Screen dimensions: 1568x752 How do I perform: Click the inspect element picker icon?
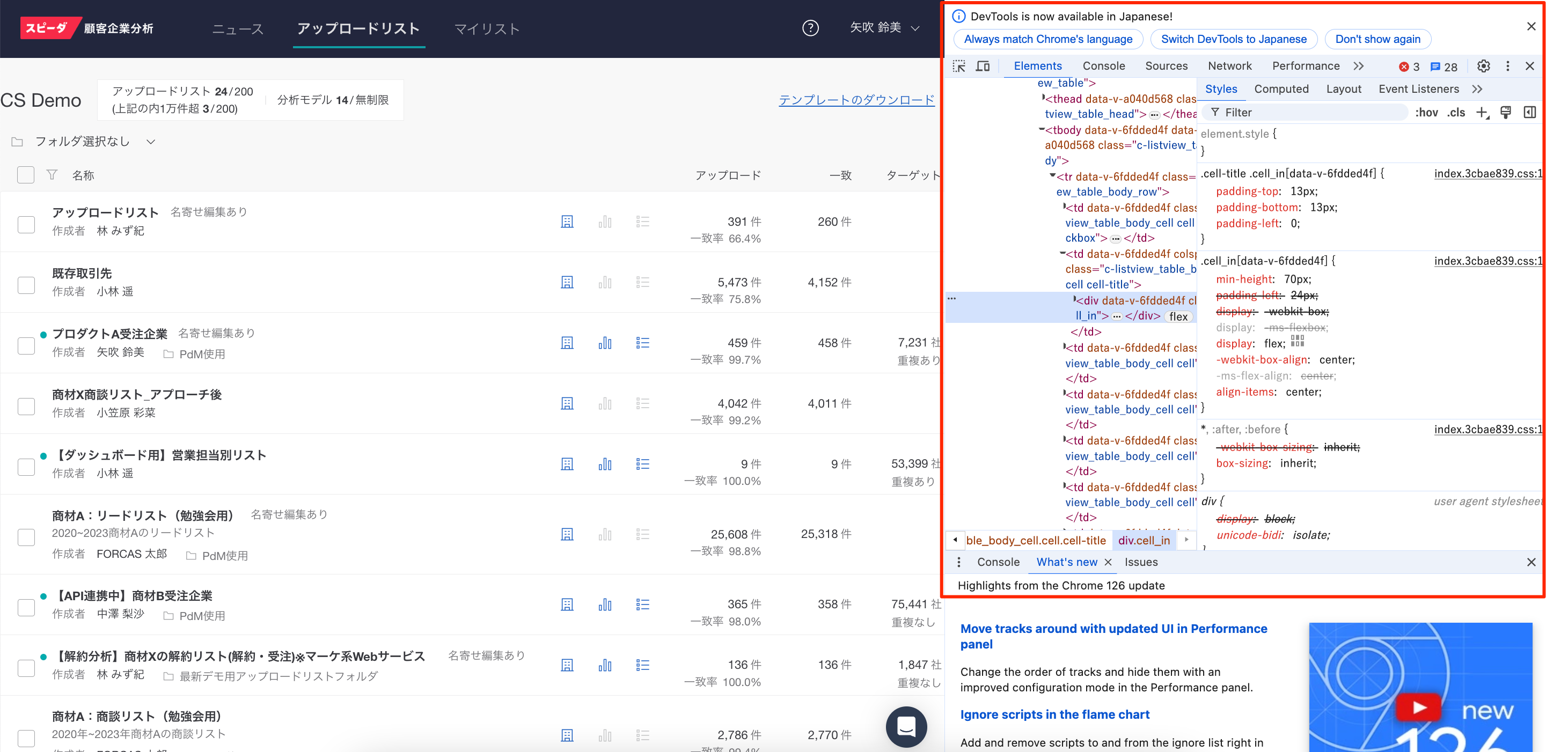point(959,66)
